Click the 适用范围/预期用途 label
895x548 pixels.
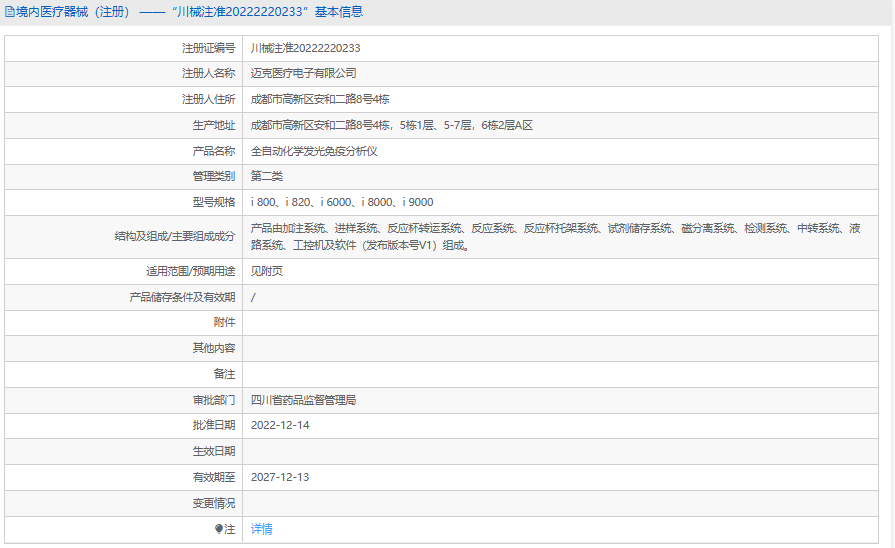point(191,271)
